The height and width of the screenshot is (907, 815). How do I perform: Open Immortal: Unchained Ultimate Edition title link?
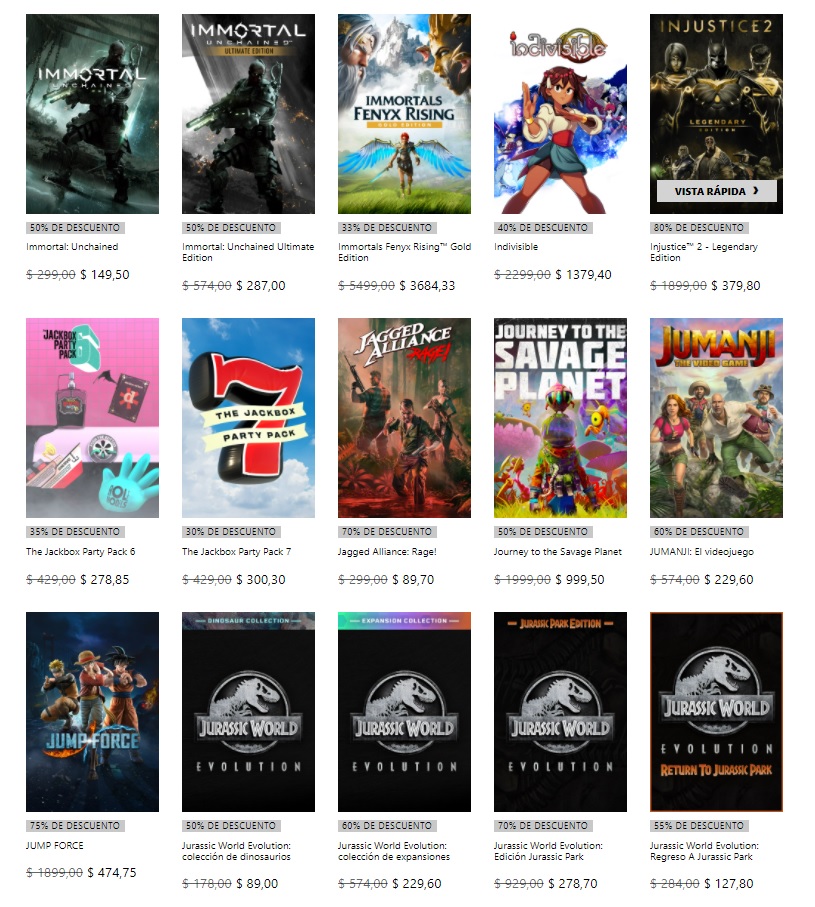click(248, 252)
